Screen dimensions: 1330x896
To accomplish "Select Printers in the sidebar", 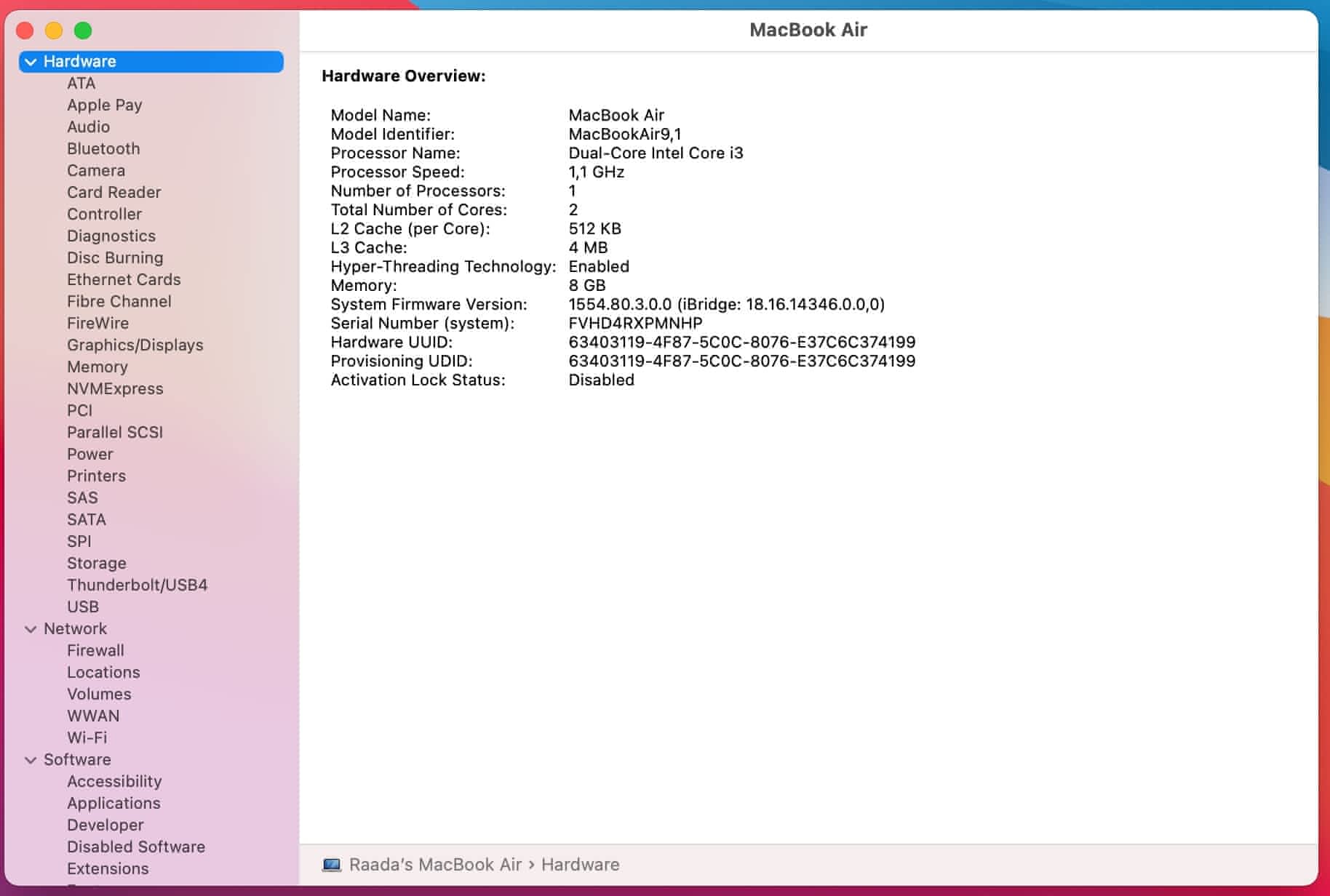I will (x=97, y=476).
